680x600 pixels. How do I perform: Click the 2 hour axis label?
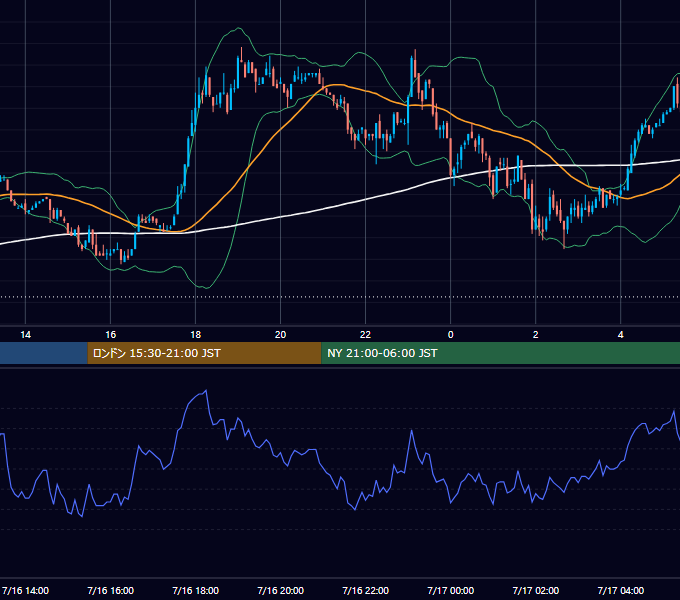536,335
